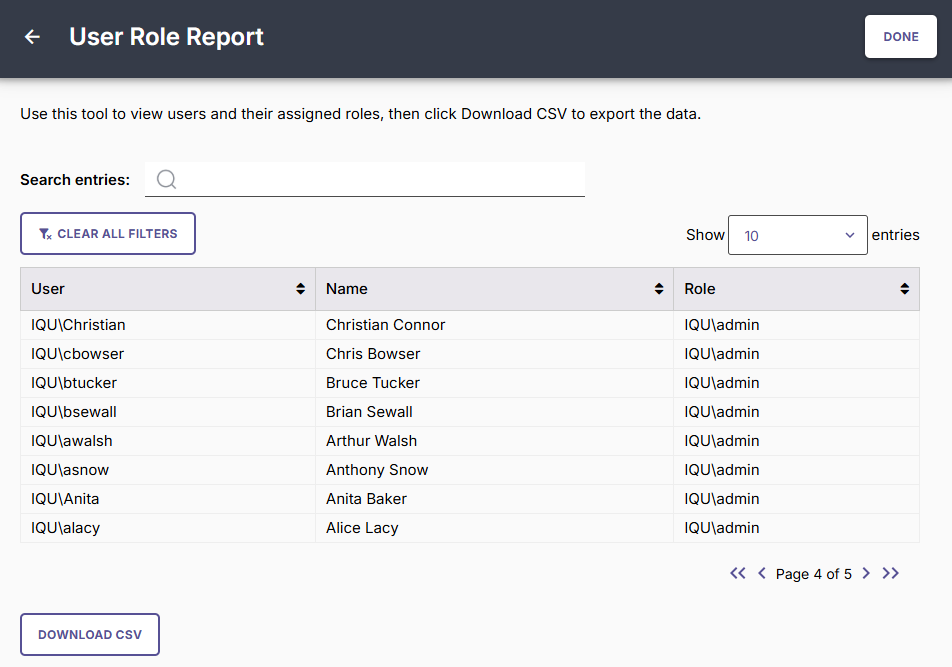The height and width of the screenshot is (667, 952).
Task: Click the Name column header
Action: pos(494,289)
